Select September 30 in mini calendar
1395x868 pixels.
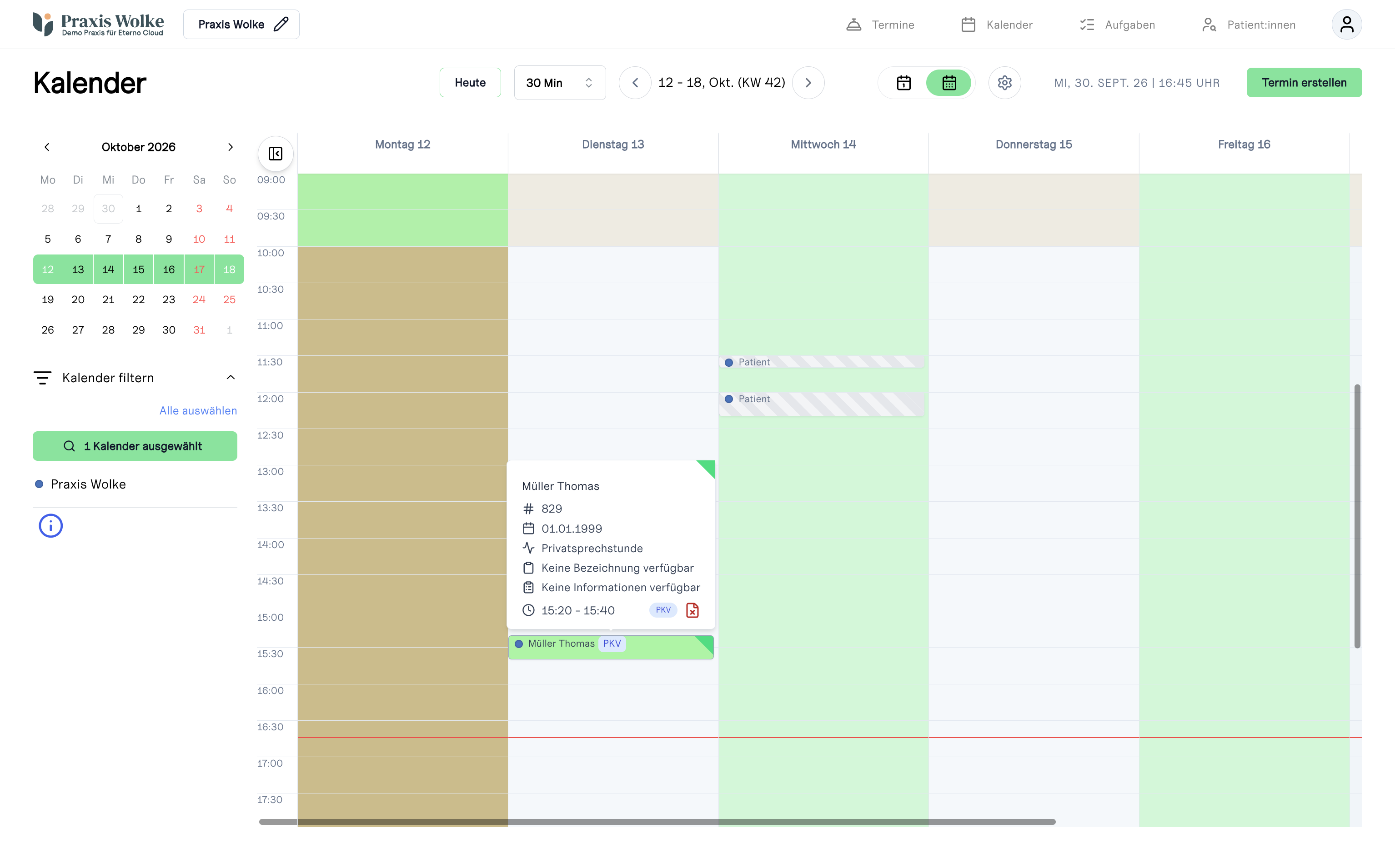[x=108, y=209]
